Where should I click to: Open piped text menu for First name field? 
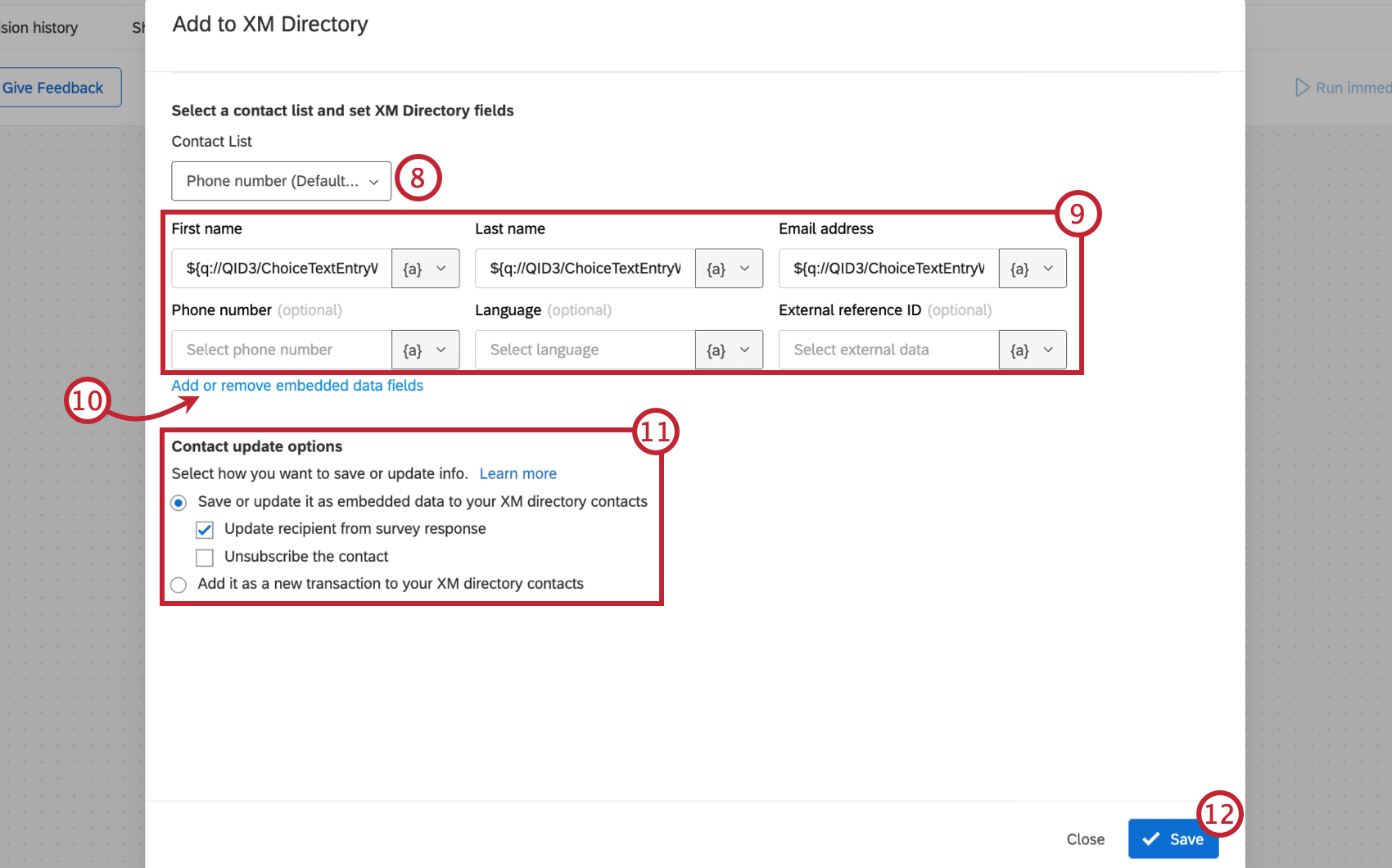pos(425,268)
